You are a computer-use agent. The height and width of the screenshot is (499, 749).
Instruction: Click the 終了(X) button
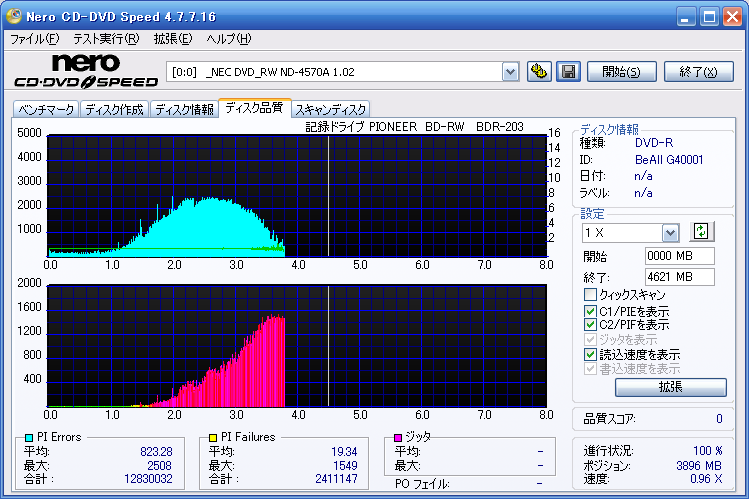(699, 72)
